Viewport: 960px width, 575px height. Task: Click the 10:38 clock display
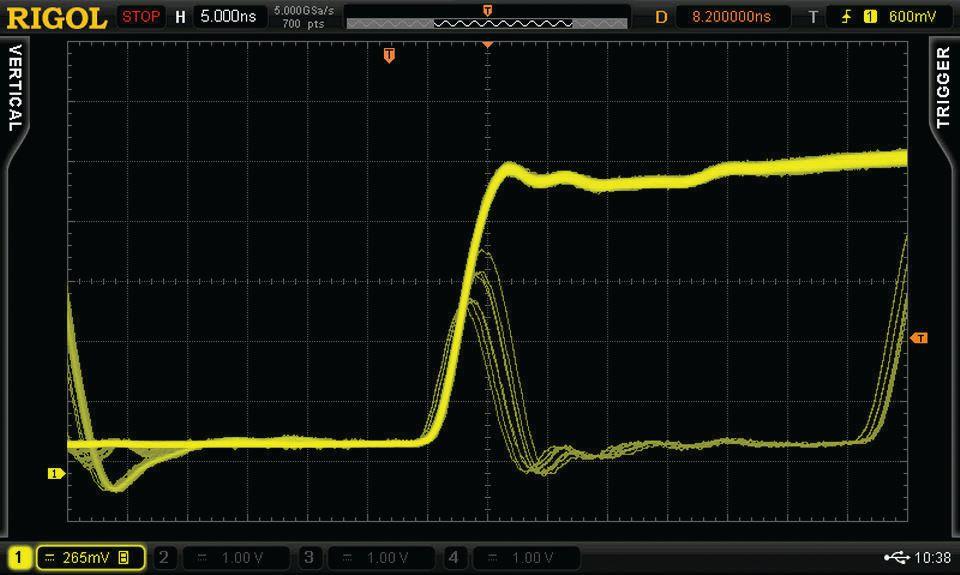pos(932,557)
